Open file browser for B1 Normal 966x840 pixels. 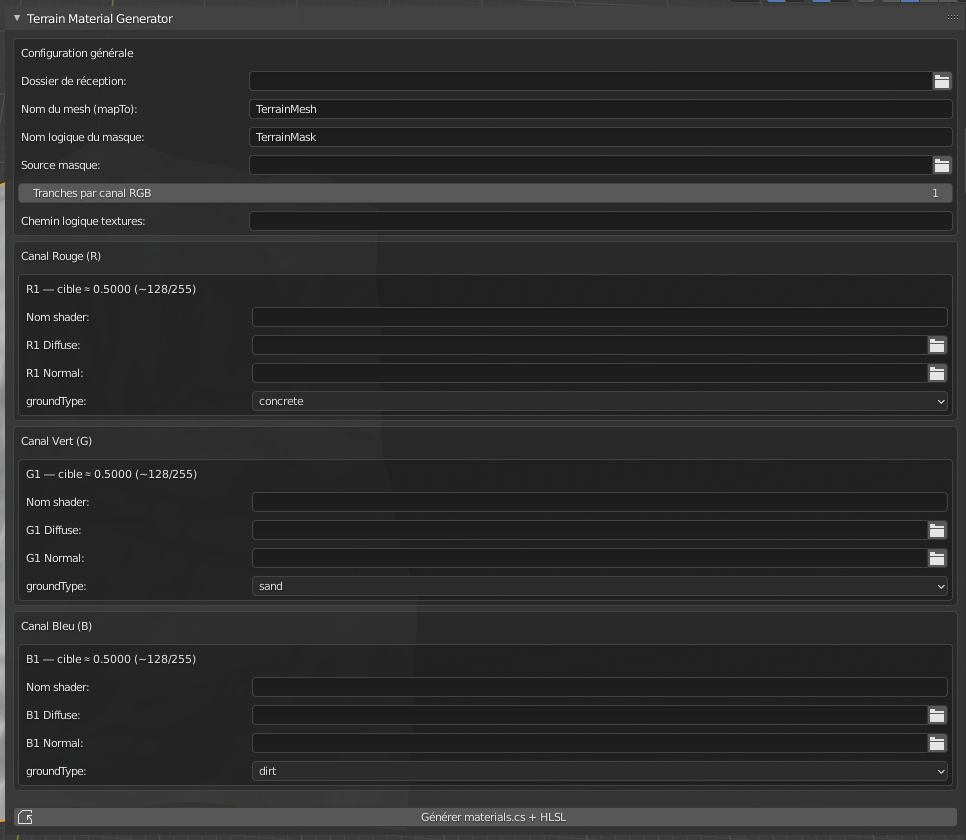pos(937,743)
